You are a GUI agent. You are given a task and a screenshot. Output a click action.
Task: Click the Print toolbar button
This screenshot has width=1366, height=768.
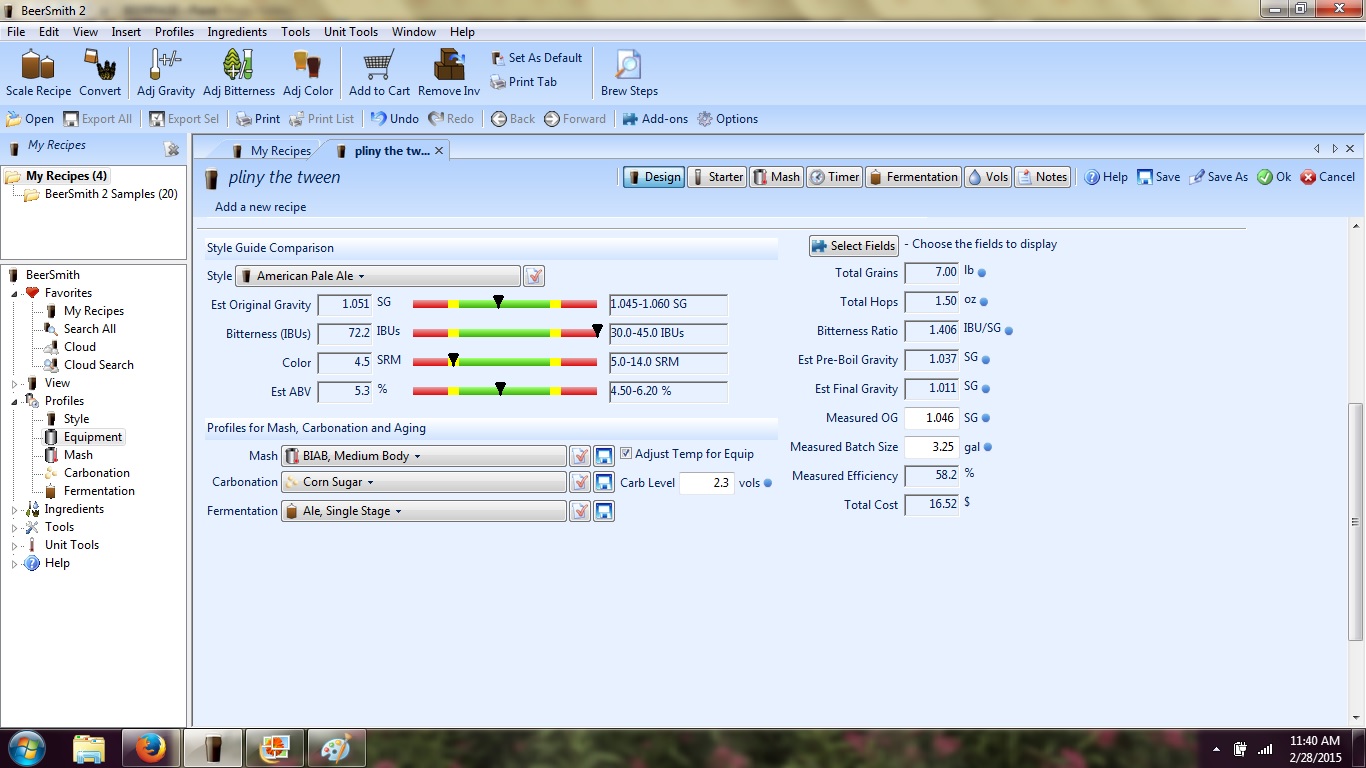258,119
